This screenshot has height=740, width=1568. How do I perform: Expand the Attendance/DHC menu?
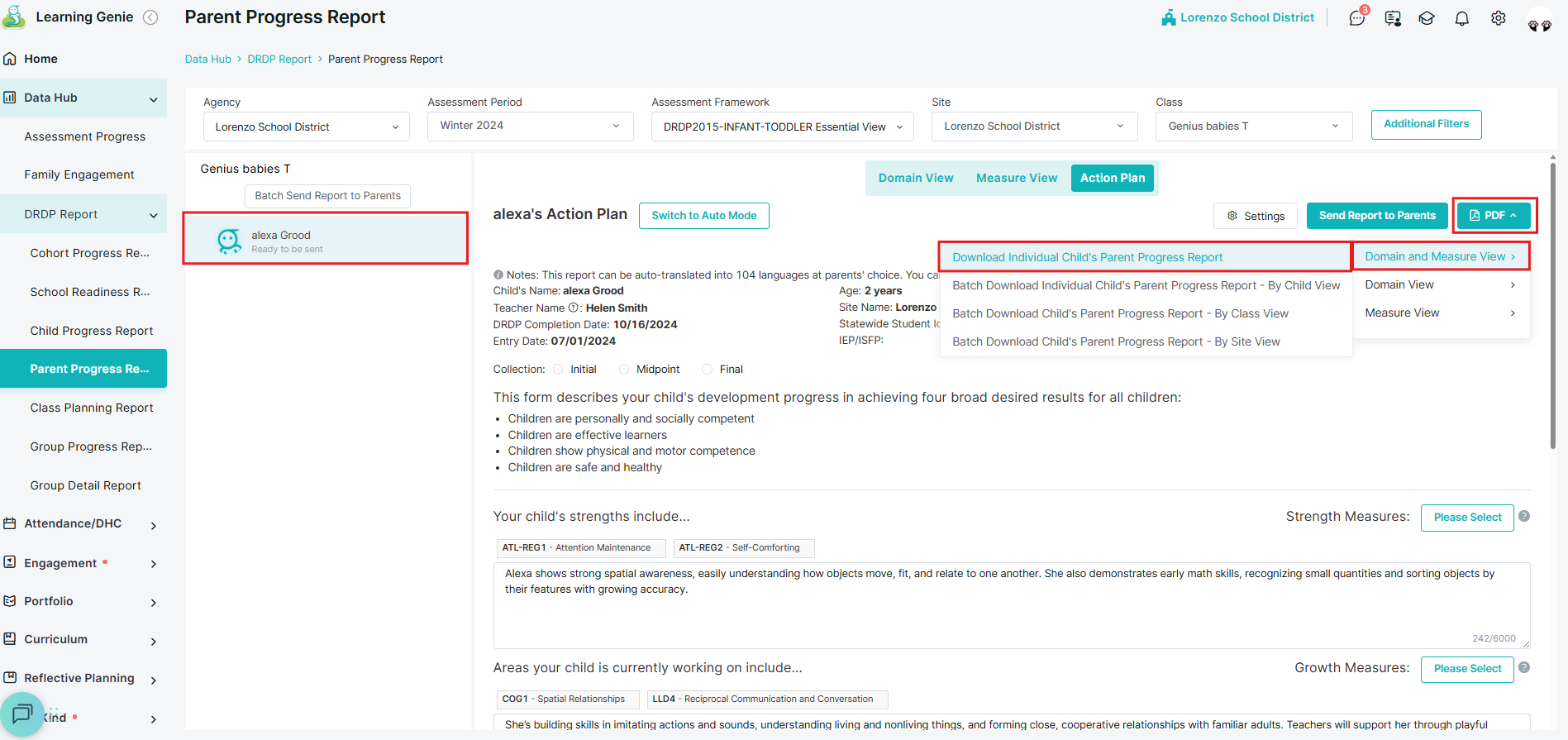[x=154, y=525]
